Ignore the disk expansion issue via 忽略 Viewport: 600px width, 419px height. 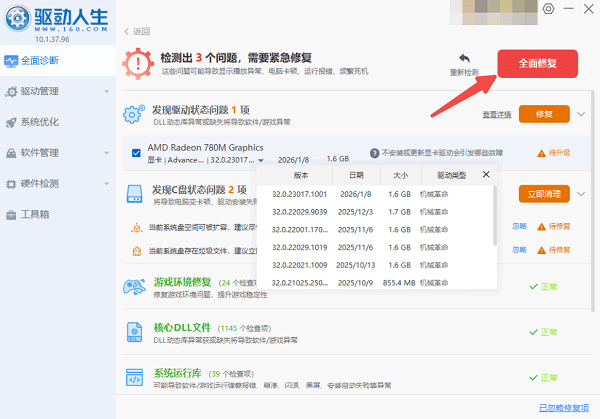coord(519,227)
